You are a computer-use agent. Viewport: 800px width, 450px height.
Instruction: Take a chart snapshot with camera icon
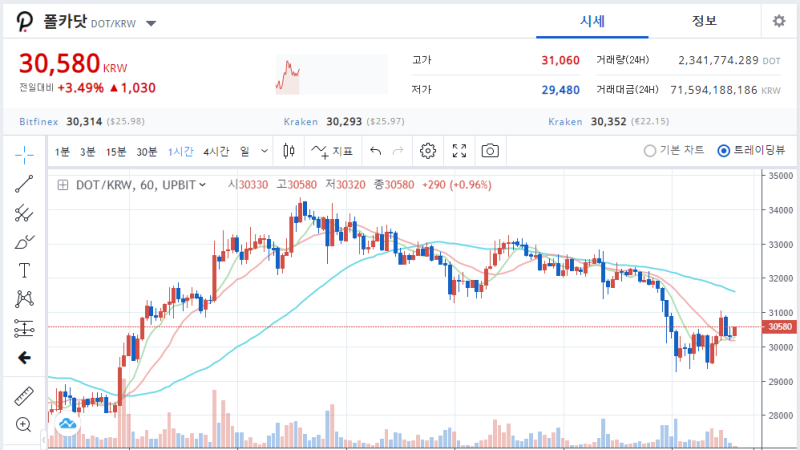tap(490, 151)
